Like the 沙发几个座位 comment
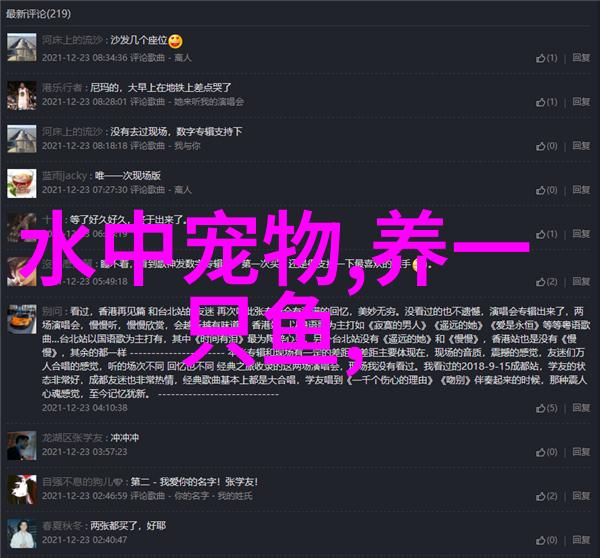Viewport: 600px width, 558px height. point(546,58)
